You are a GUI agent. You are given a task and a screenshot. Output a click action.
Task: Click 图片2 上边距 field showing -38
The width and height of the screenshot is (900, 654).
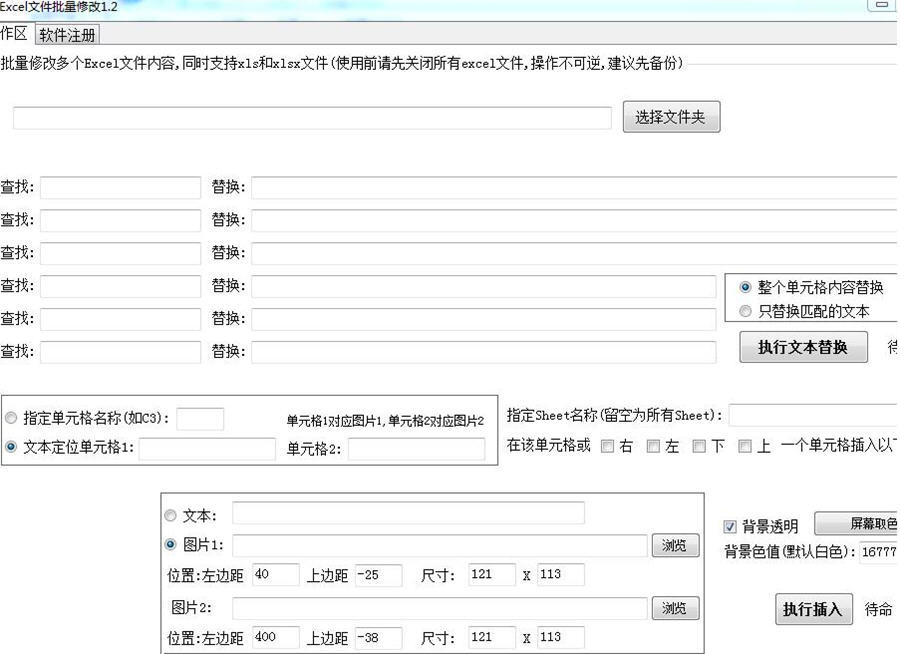[378, 637]
